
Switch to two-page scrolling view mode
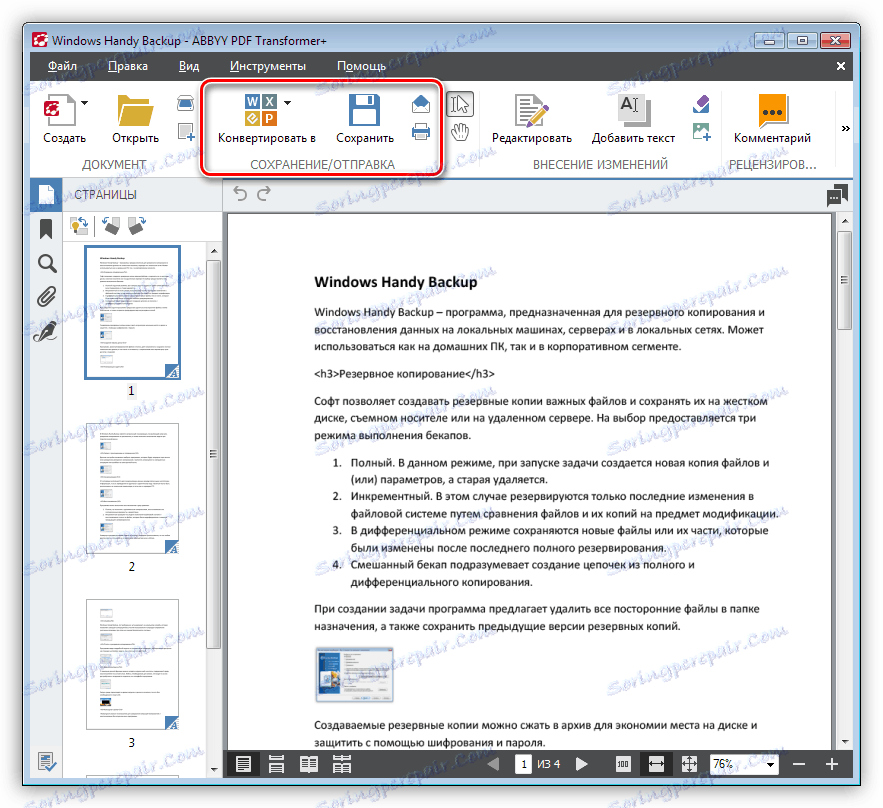(x=342, y=764)
